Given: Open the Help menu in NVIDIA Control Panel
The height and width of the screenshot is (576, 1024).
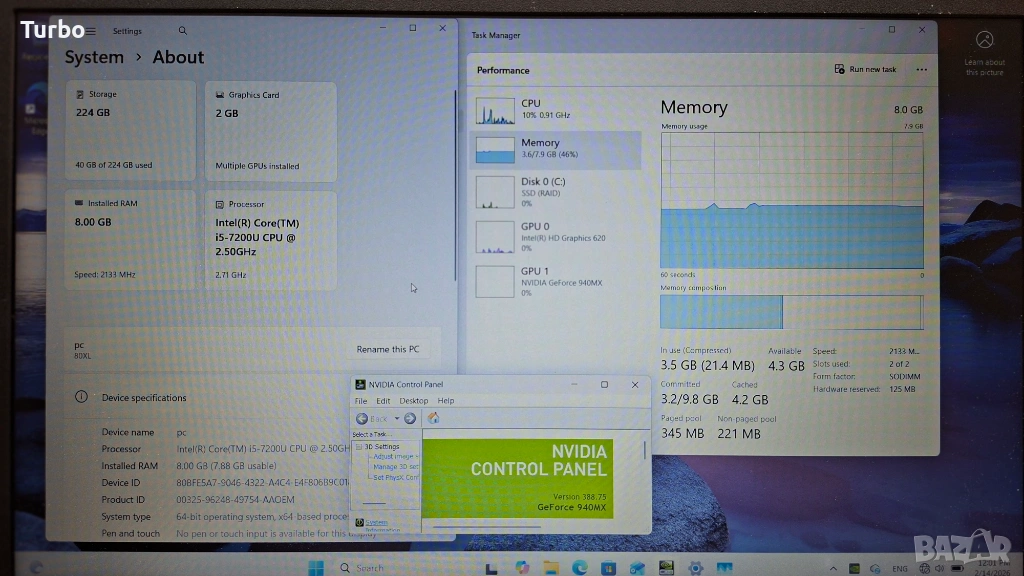Looking at the screenshot, I should click(446, 401).
